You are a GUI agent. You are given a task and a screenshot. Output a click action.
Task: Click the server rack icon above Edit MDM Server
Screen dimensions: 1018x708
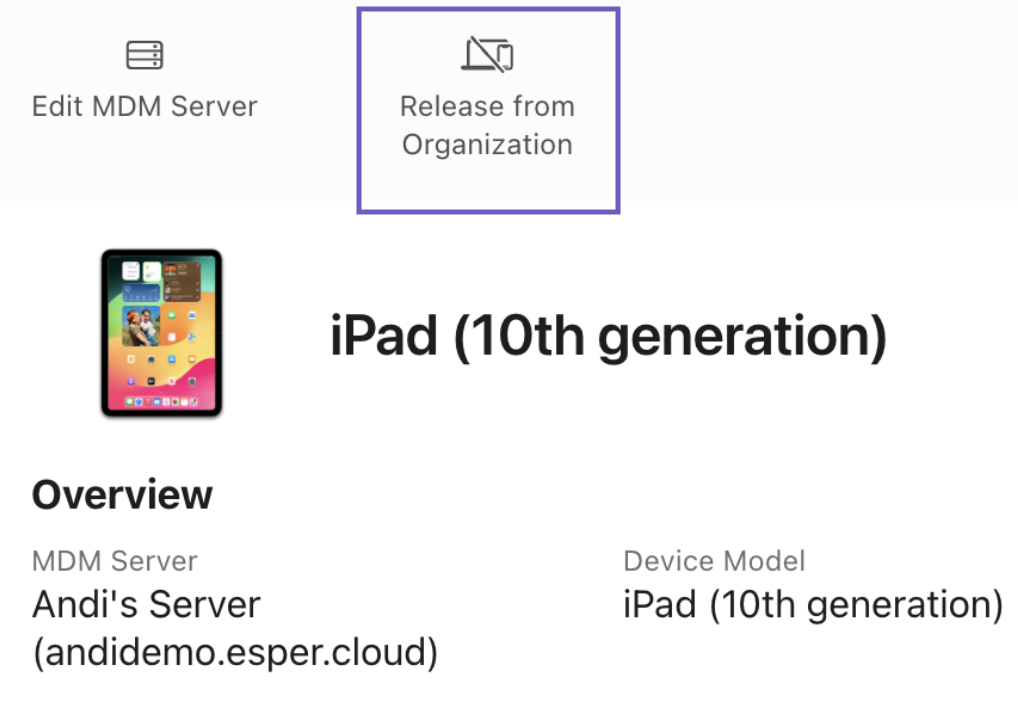pos(144,54)
